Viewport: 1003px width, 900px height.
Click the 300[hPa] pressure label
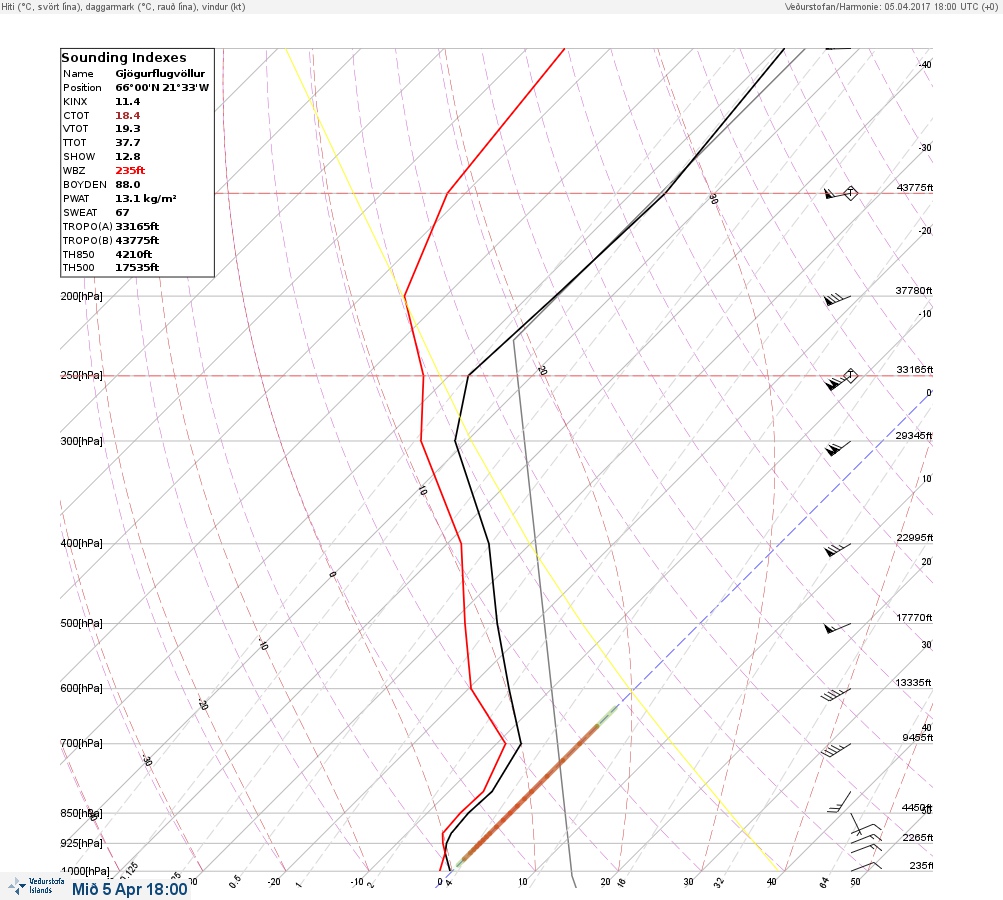point(81,441)
